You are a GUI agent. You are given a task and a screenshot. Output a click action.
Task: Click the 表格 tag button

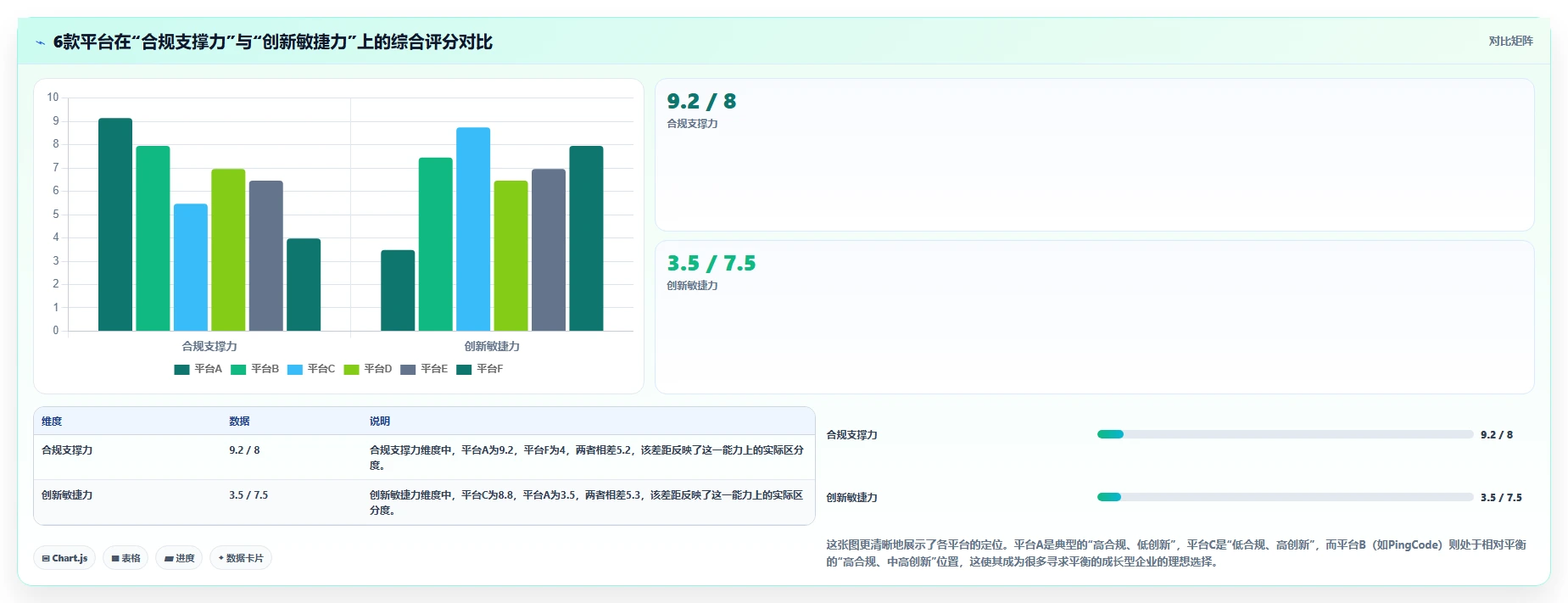pyautogui.click(x=126, y=558)
